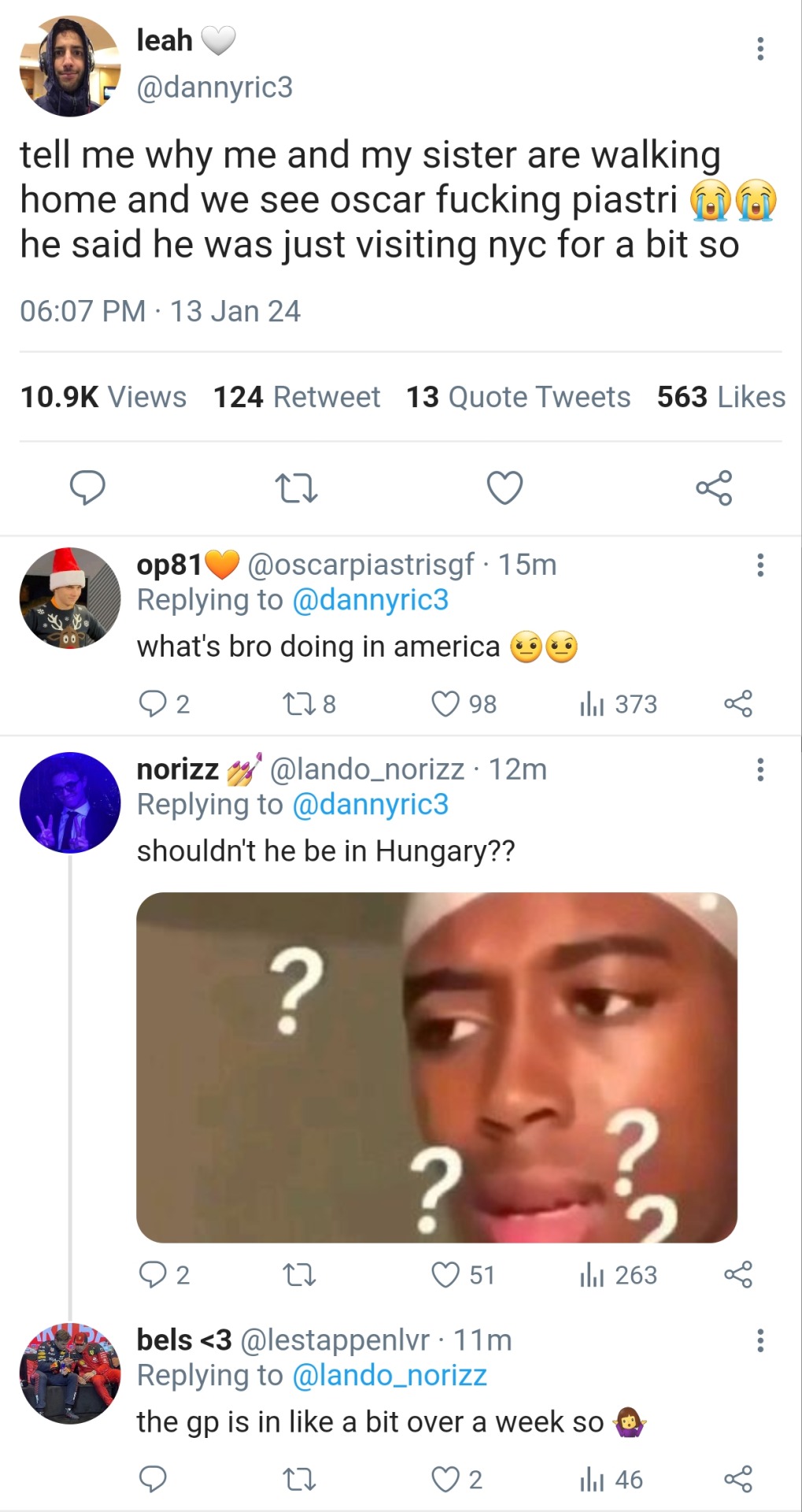Open more options on op81's reply
Screen dimensions: 802x1512
point(759,565)
